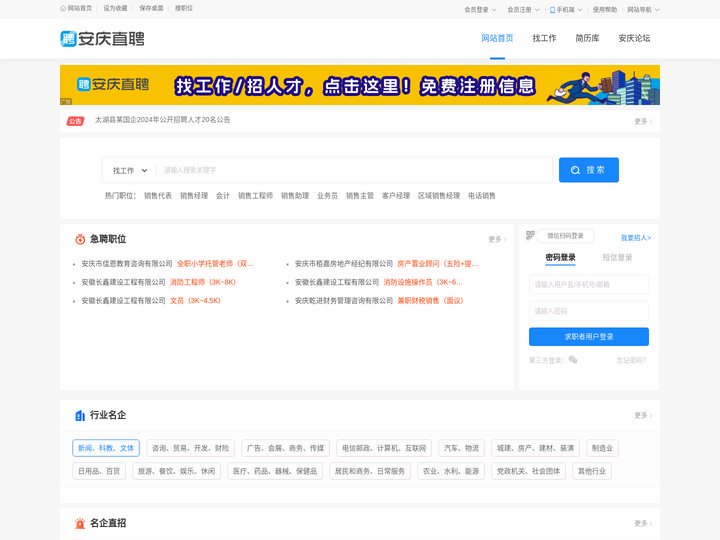
Task: Click company 安庆市佳恩教育咨询有限公司
Action: tap(127, 264)
